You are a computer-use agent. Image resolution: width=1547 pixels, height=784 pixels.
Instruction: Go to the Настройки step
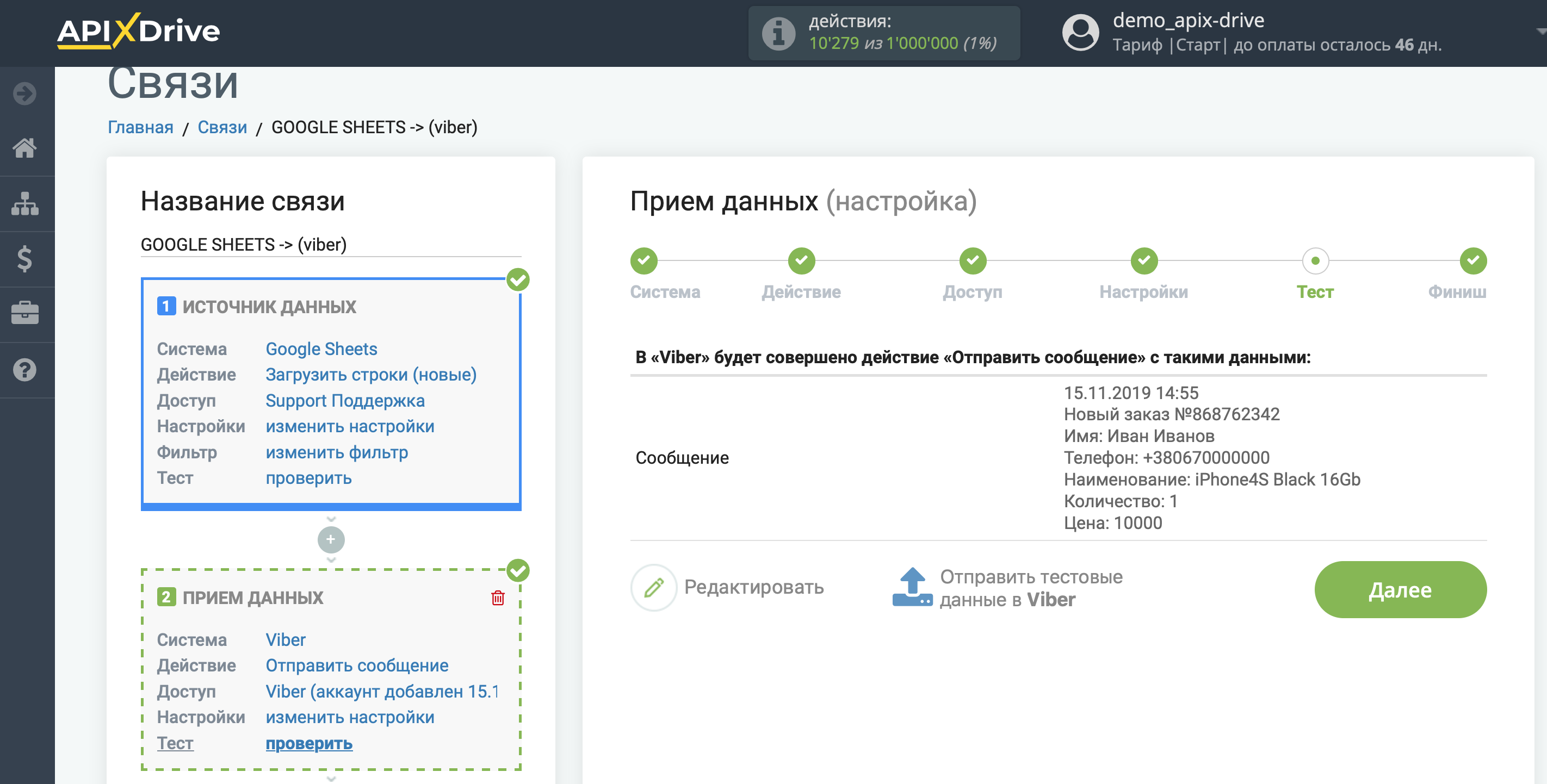(1144, 260)
